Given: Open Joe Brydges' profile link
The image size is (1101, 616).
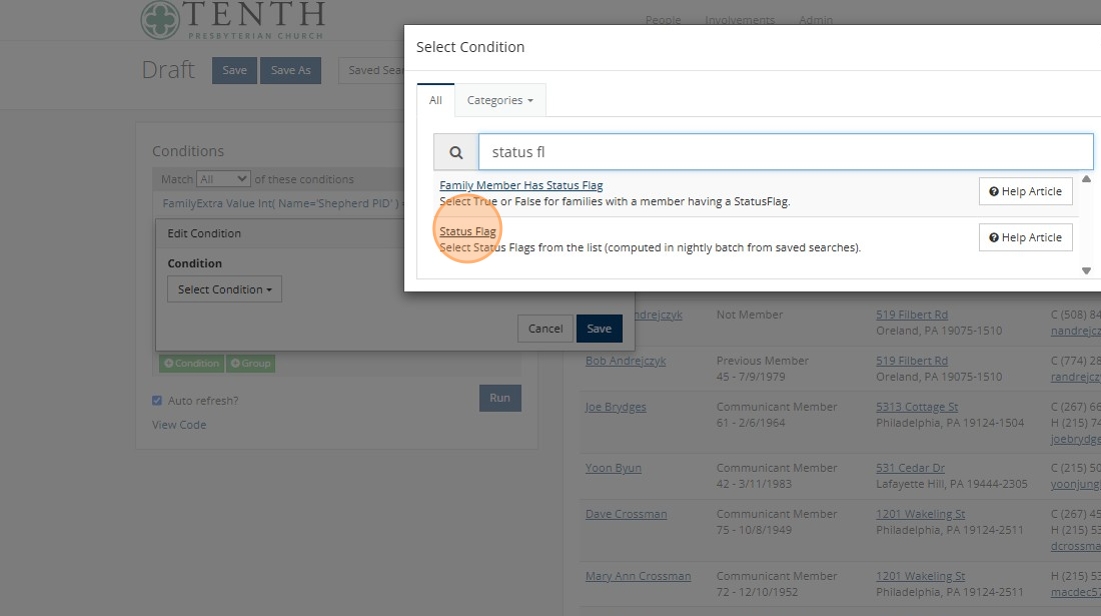Looking at the screenshot, I should (616, 407).
